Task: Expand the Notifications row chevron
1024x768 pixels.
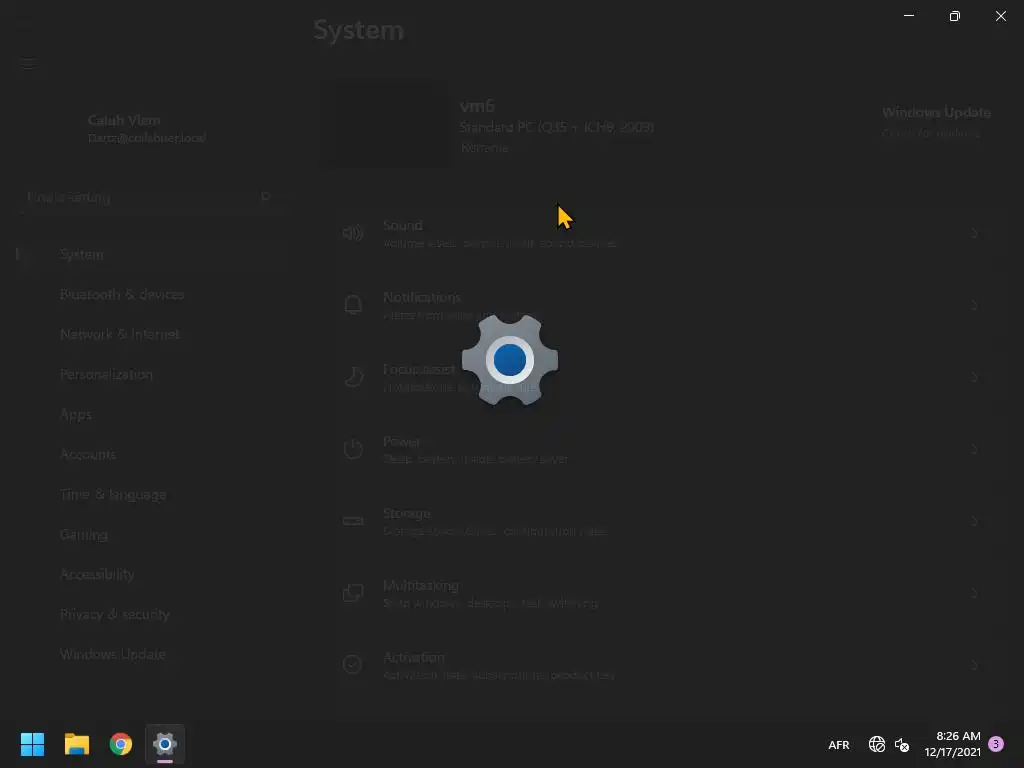Action: point(974,305)
